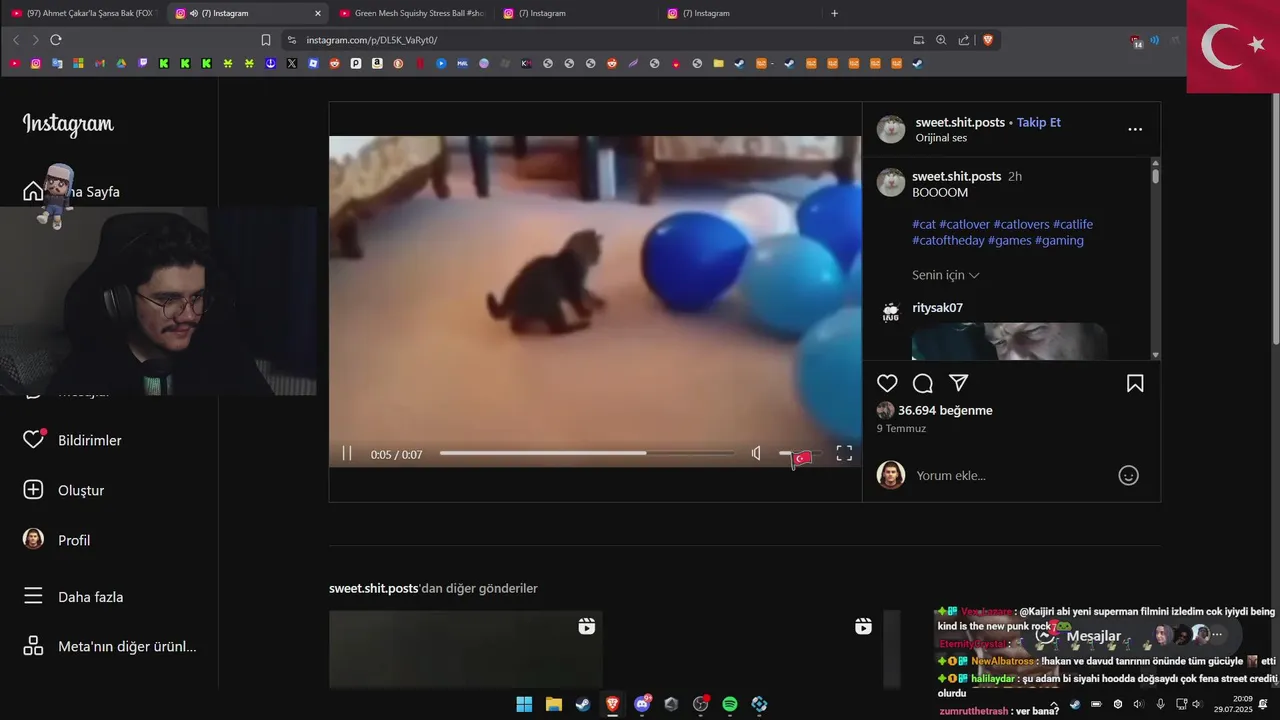Go to Ana Sayfa home in sidebar
This screenshot has height=720, width=1280.
(72, 191)
